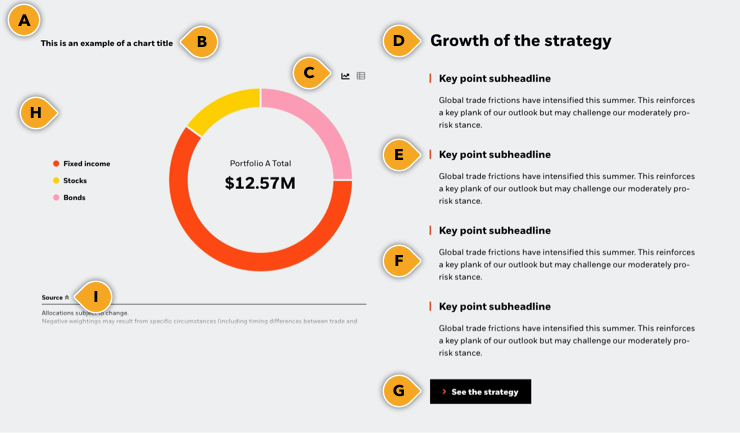The width and height of the screenshot is (740, 433).
Task: Select the yellow Stocks donut segment
Action: pos(220,107)
